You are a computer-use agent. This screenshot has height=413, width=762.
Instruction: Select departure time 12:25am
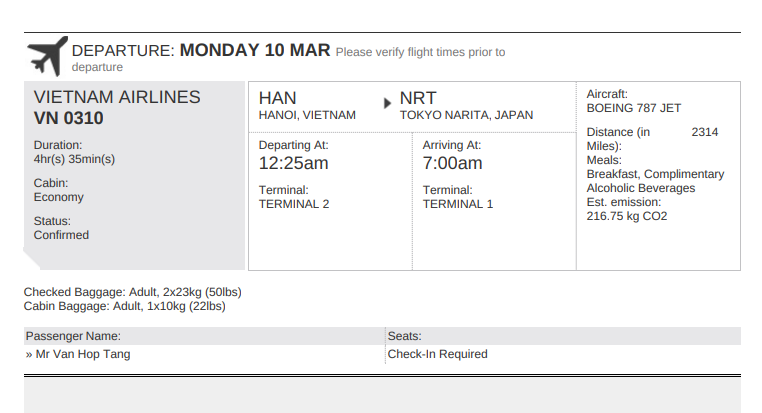293,163
